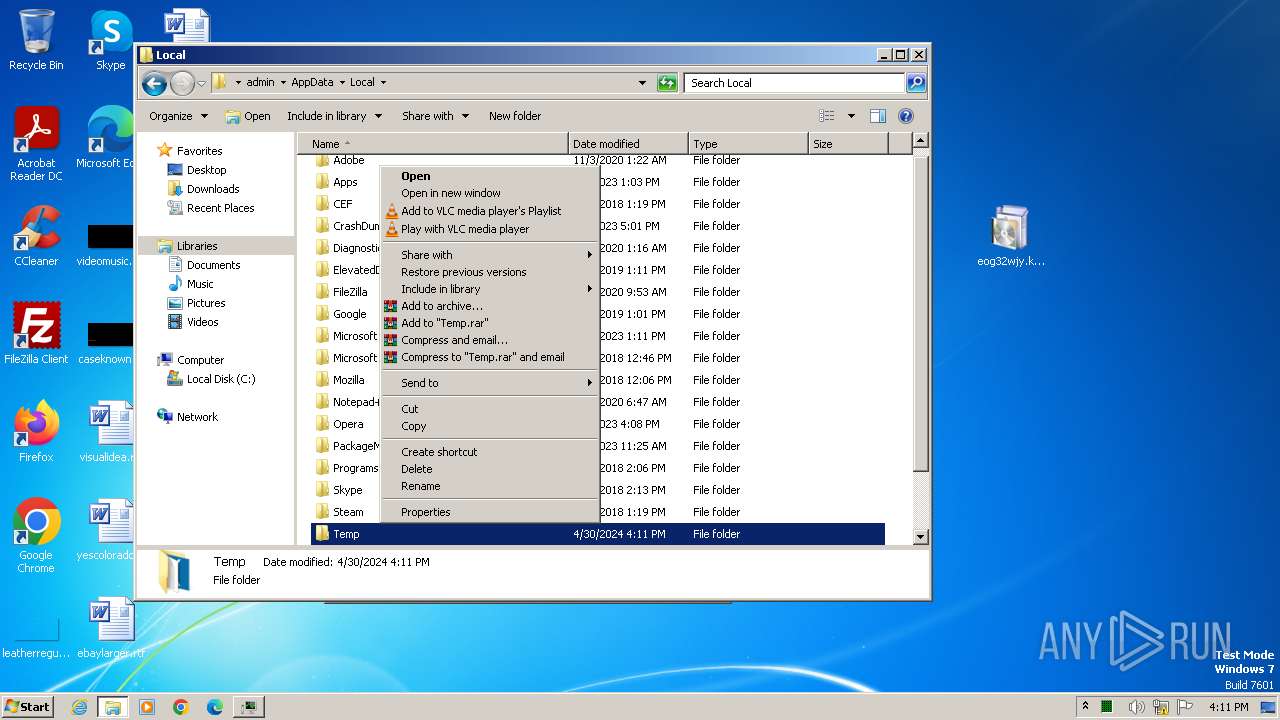Open Internet Explorer from taskbar

pos(79,707)
